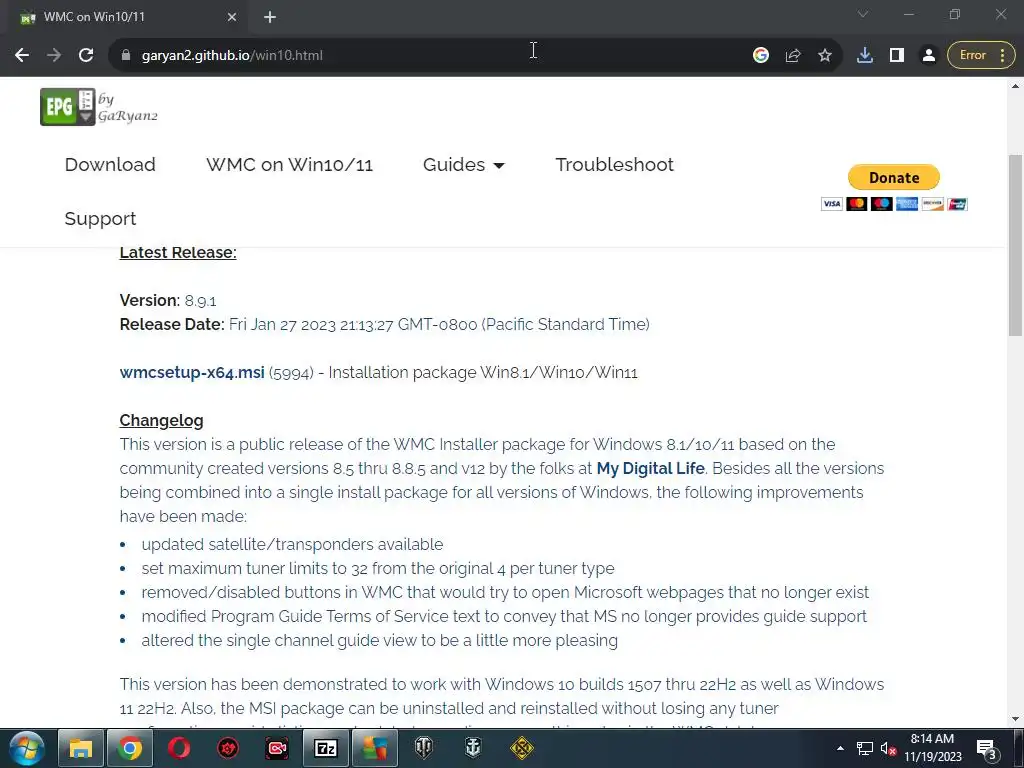Viewport: 1024px width, 768px height.
Task: Close the WMC on Win10/11 tab
Action: click(232, 18)
